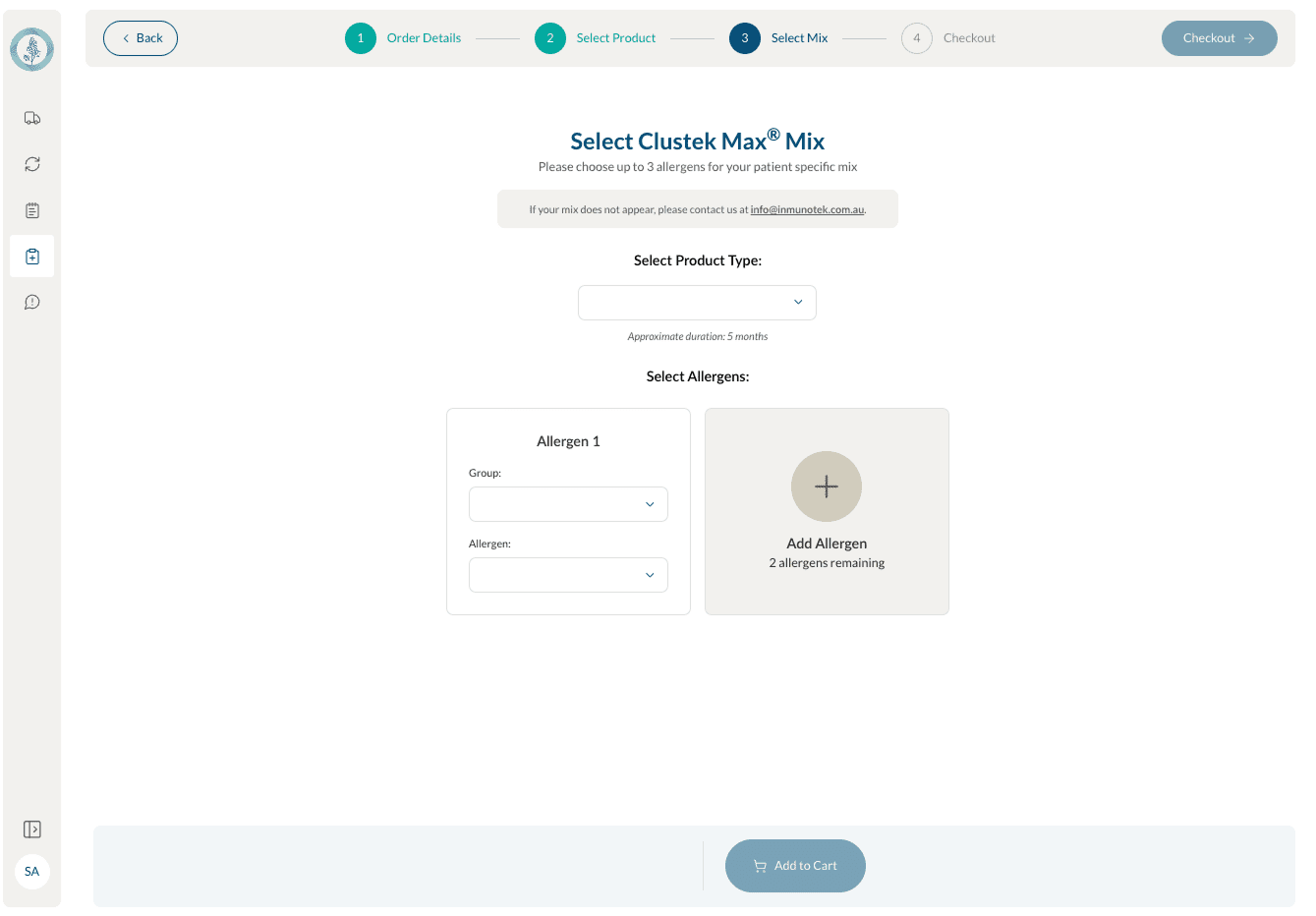
Task: Go to step 1 Order Details
Action: click(x=403, y=38)
